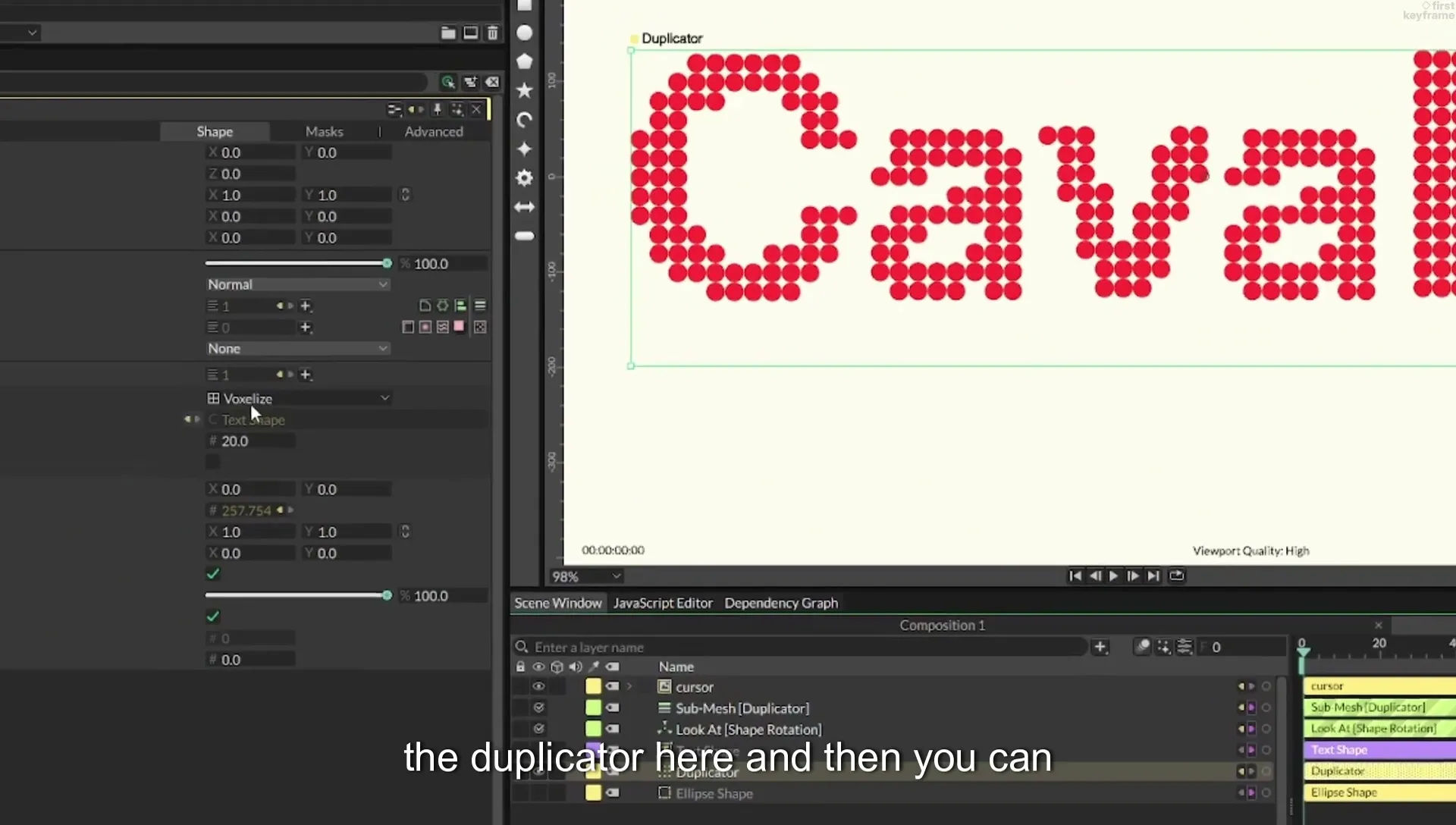This screenshot has width=1456, height=825.
Task: Select the Arc tool in toolbar
Action: click(524, 120)
